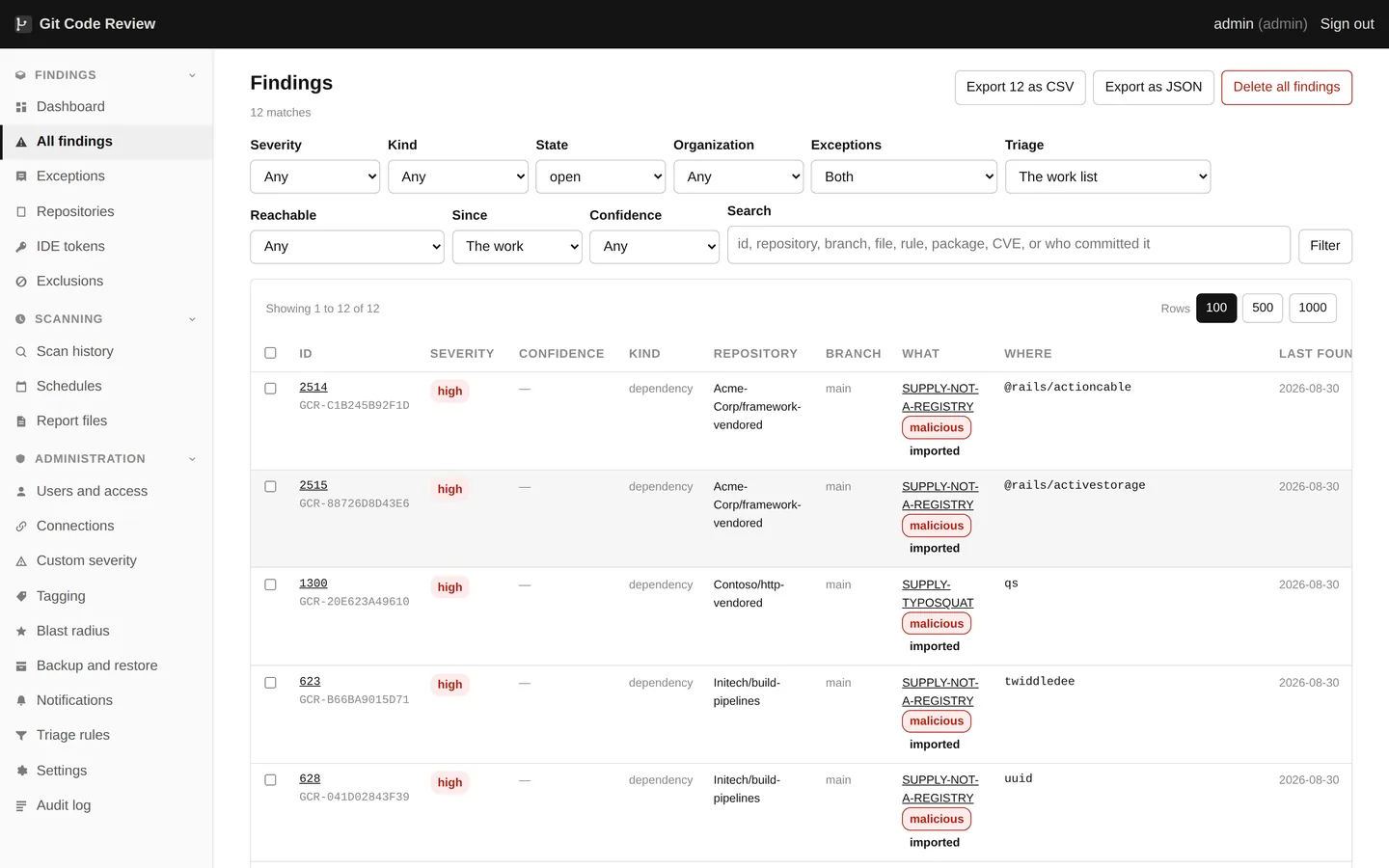Click the Blast radius star icon

[21, 632]
